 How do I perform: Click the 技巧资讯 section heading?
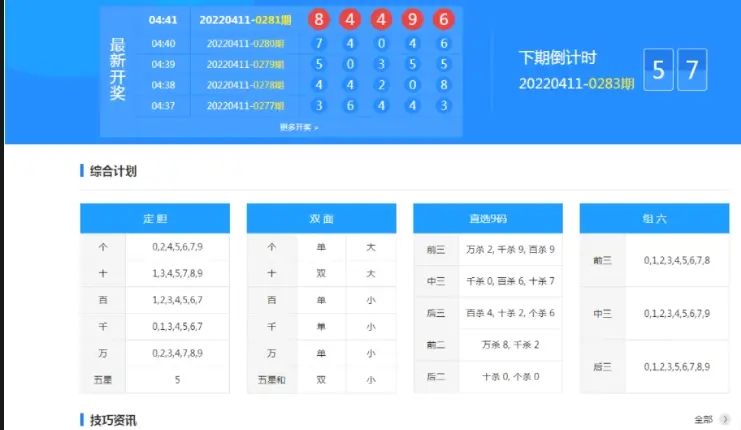[112, 420]
